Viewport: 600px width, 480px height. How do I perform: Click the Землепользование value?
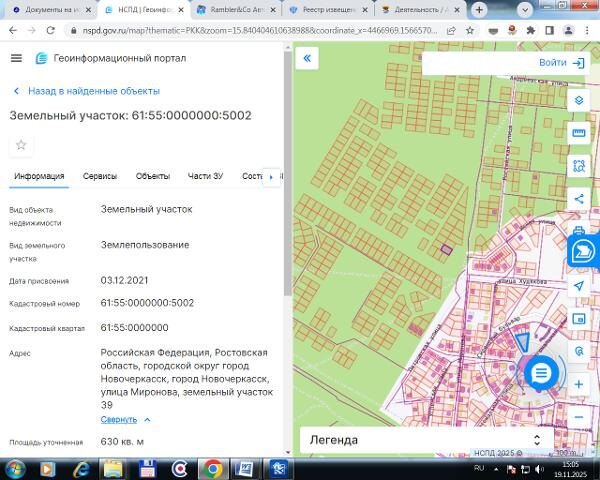[x=145, y=245]
